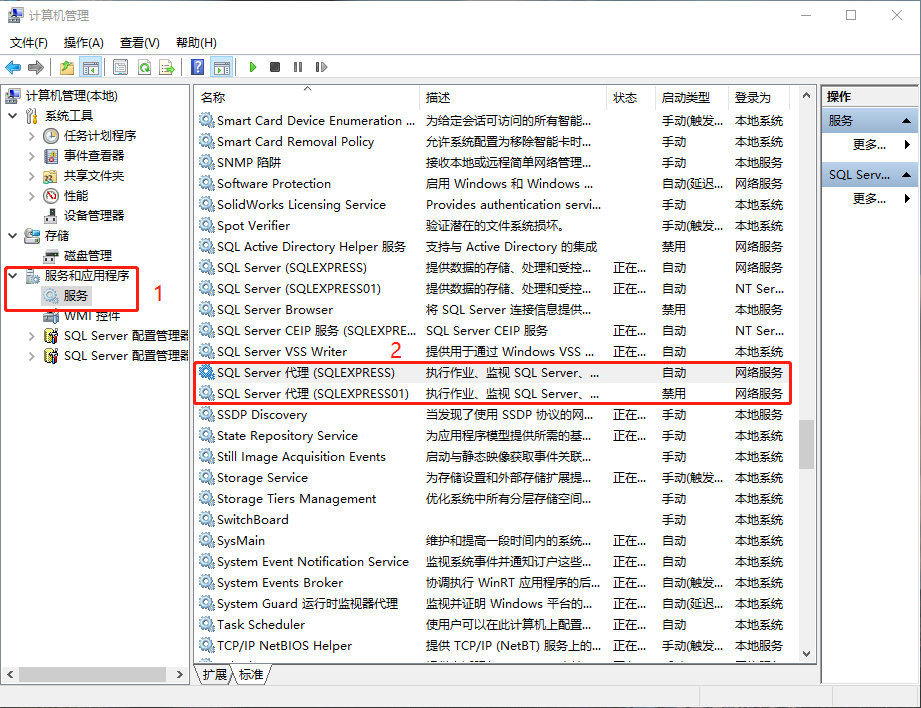
Task: Select WMI 控件 in the tree
Action: coord(92,316)
